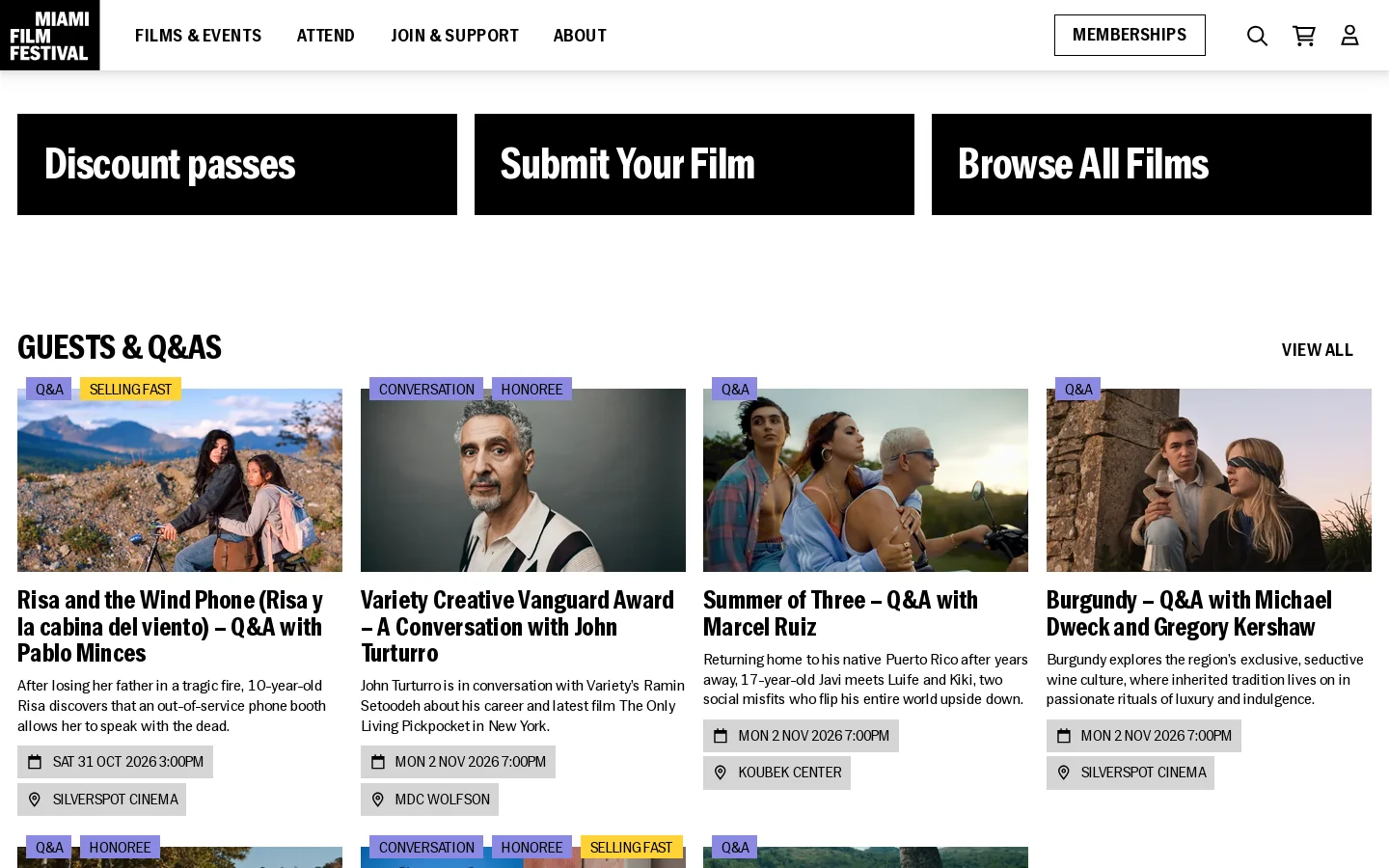Click pin icon on Burgundy card's Silverspot Cinema
The image size is (1389, 868).
point(1063,773)
